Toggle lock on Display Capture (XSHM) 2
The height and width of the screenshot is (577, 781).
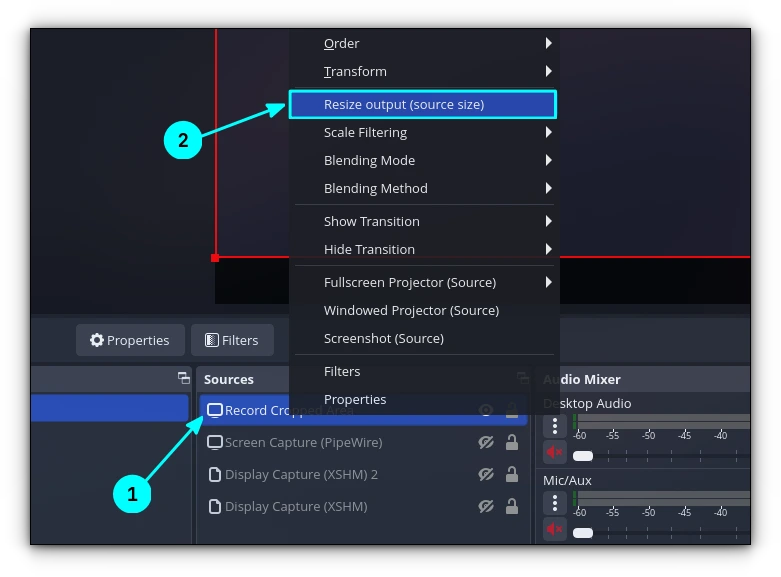[512, 474]
